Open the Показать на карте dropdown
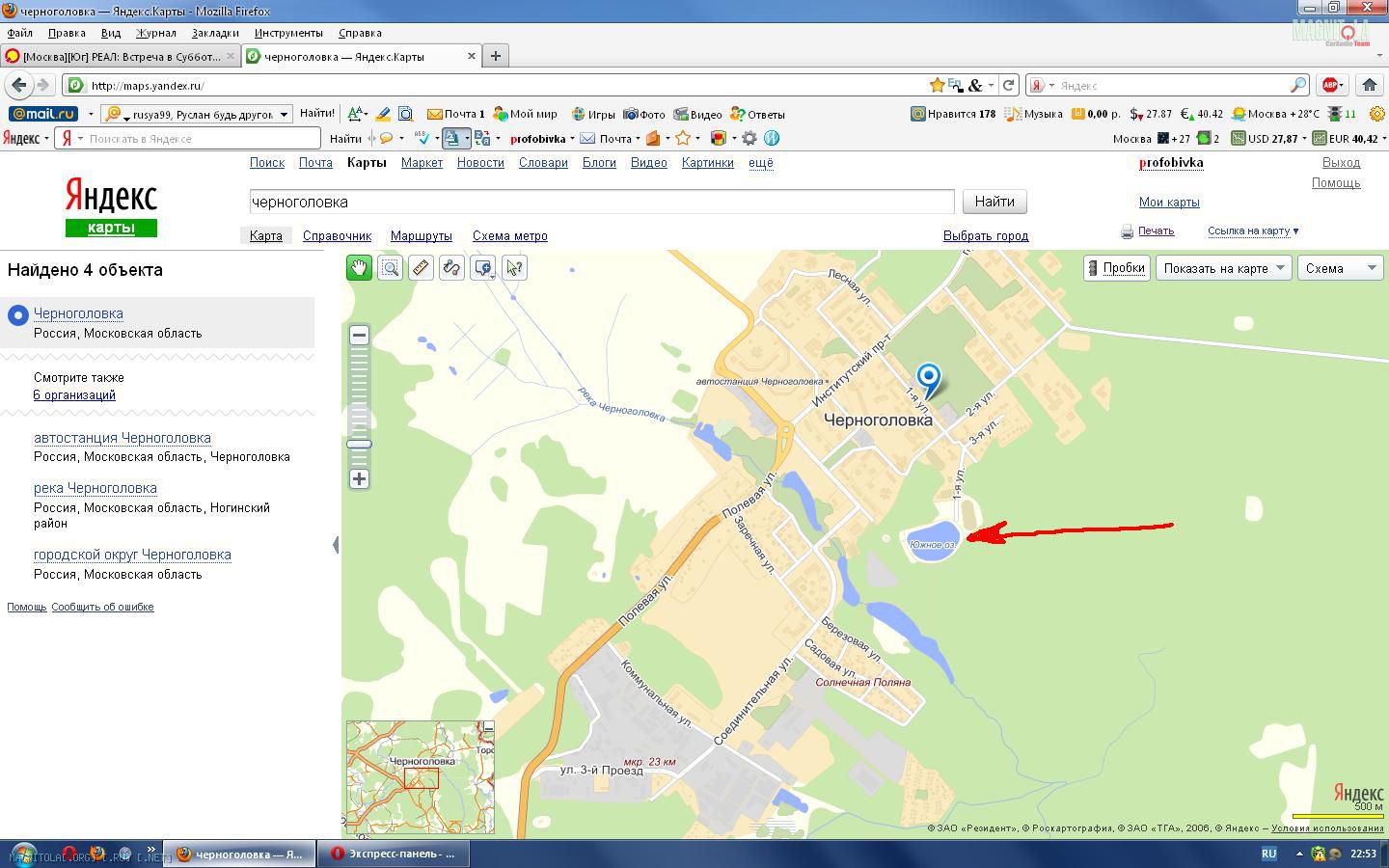The width and height of the screenshot is (1389, 868). coord(1223,268)
